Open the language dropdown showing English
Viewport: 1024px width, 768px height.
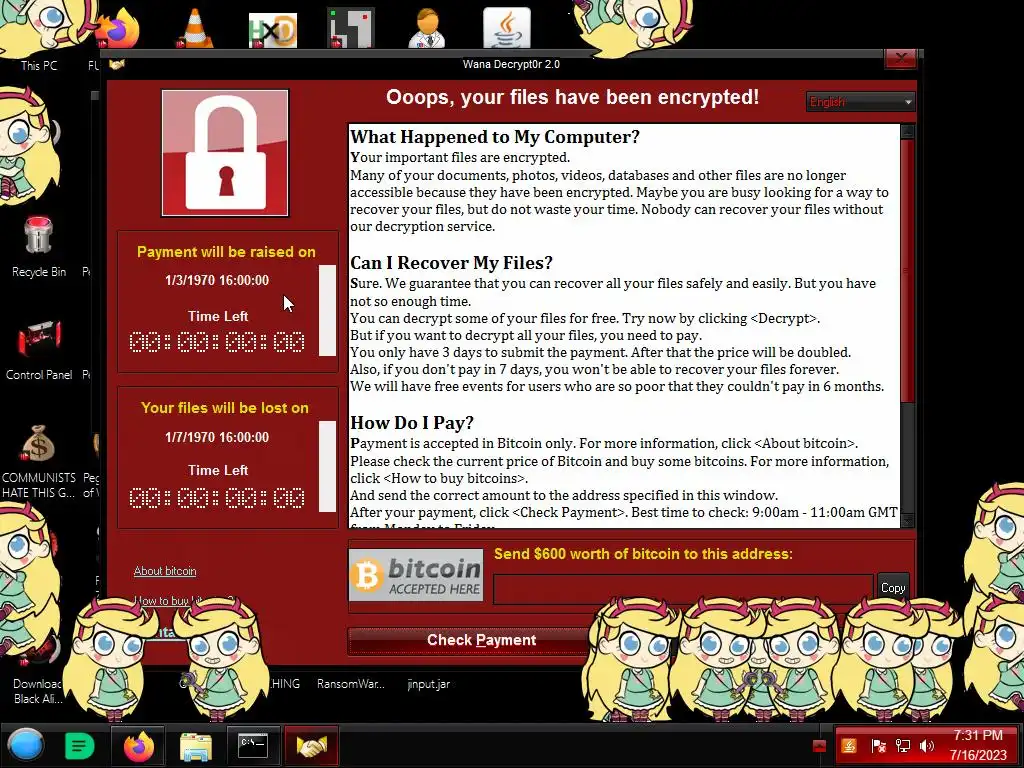tap(861, 102)
